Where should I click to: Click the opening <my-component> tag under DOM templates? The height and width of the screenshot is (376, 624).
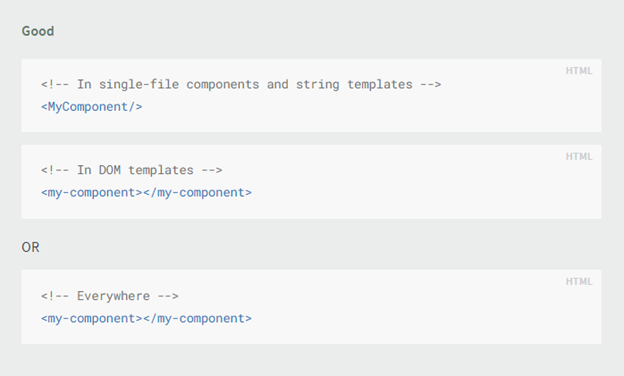click(x=92, y=193)
